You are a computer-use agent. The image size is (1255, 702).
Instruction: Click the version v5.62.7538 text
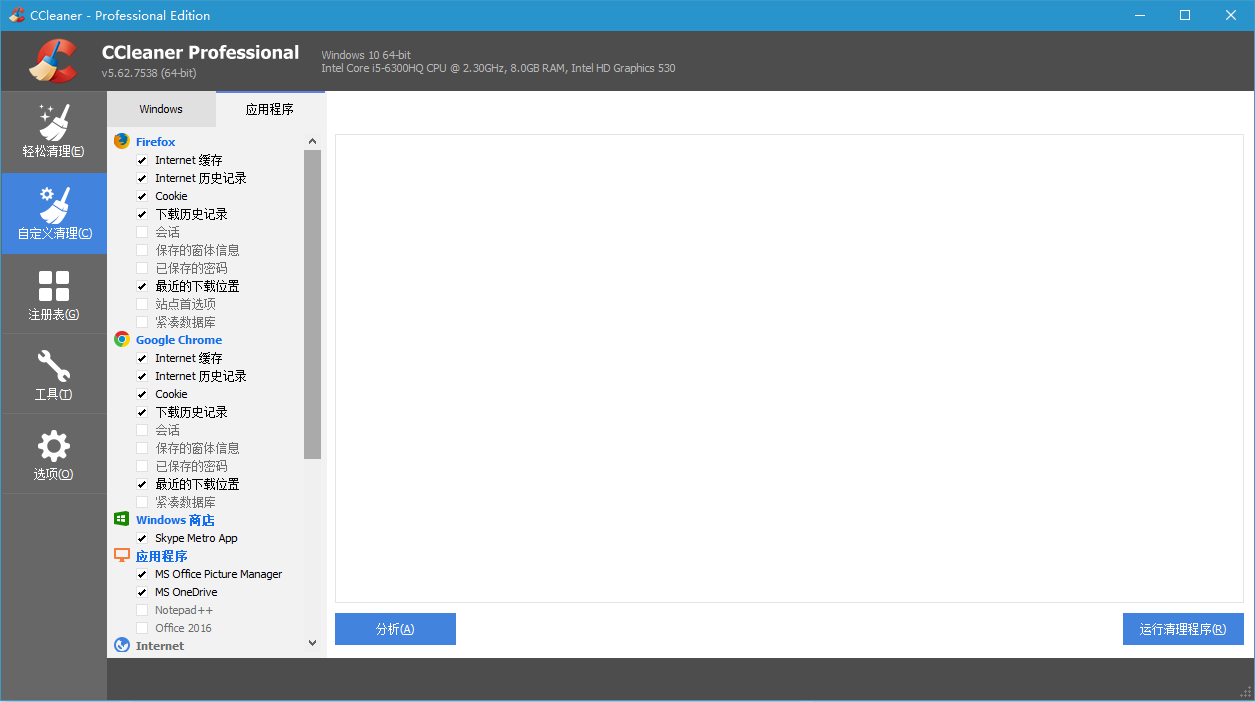(149, 73)
